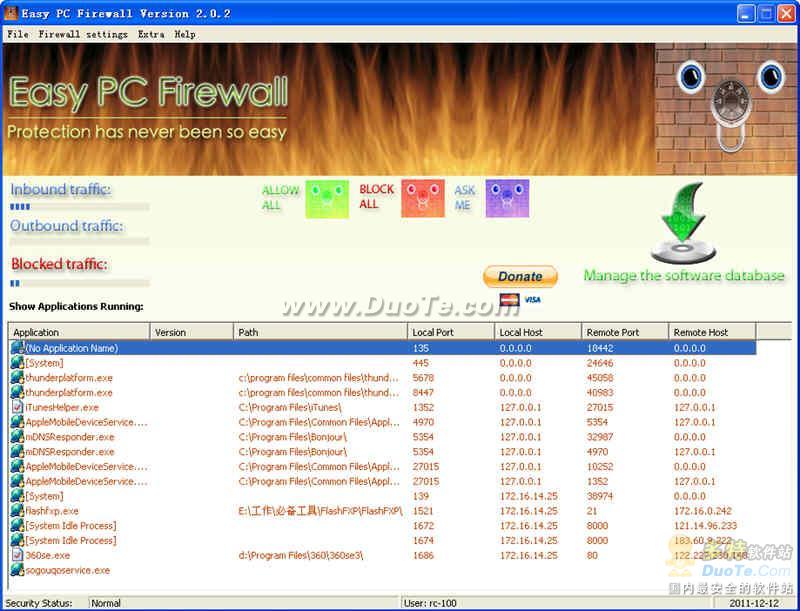Open the Extra menu
Viewport: 800px width, 611px height.
[x=151, y=34]
